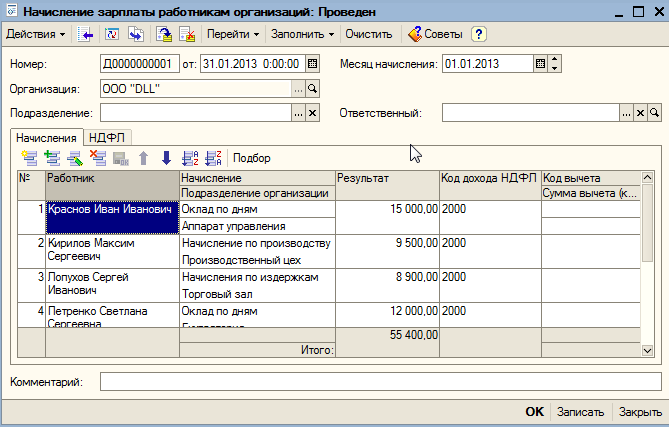Click in the Комментарий text field
669x427 pixels.
380,382
